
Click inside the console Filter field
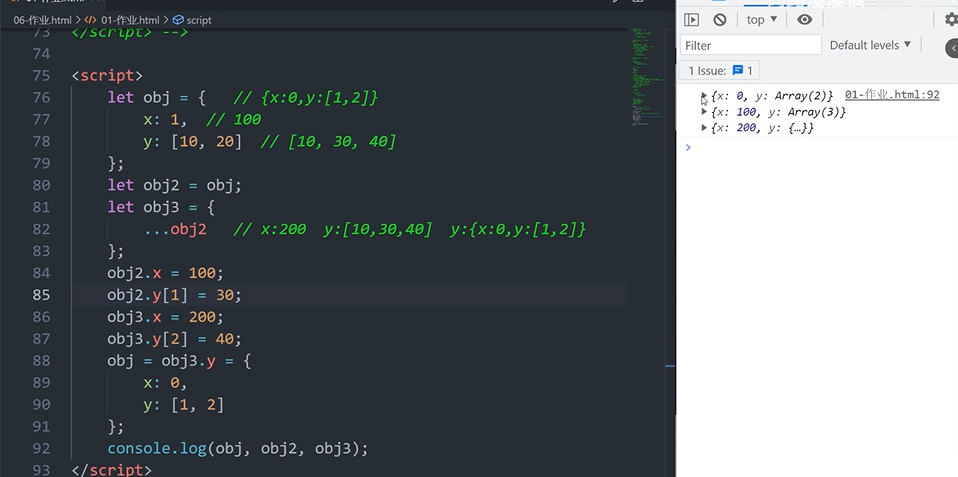(751, 45)
